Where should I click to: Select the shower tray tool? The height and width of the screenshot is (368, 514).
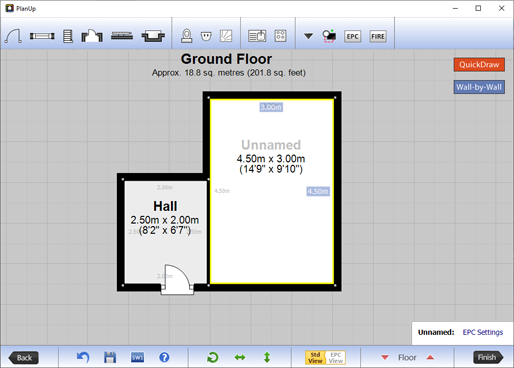[x=226, y=36]
